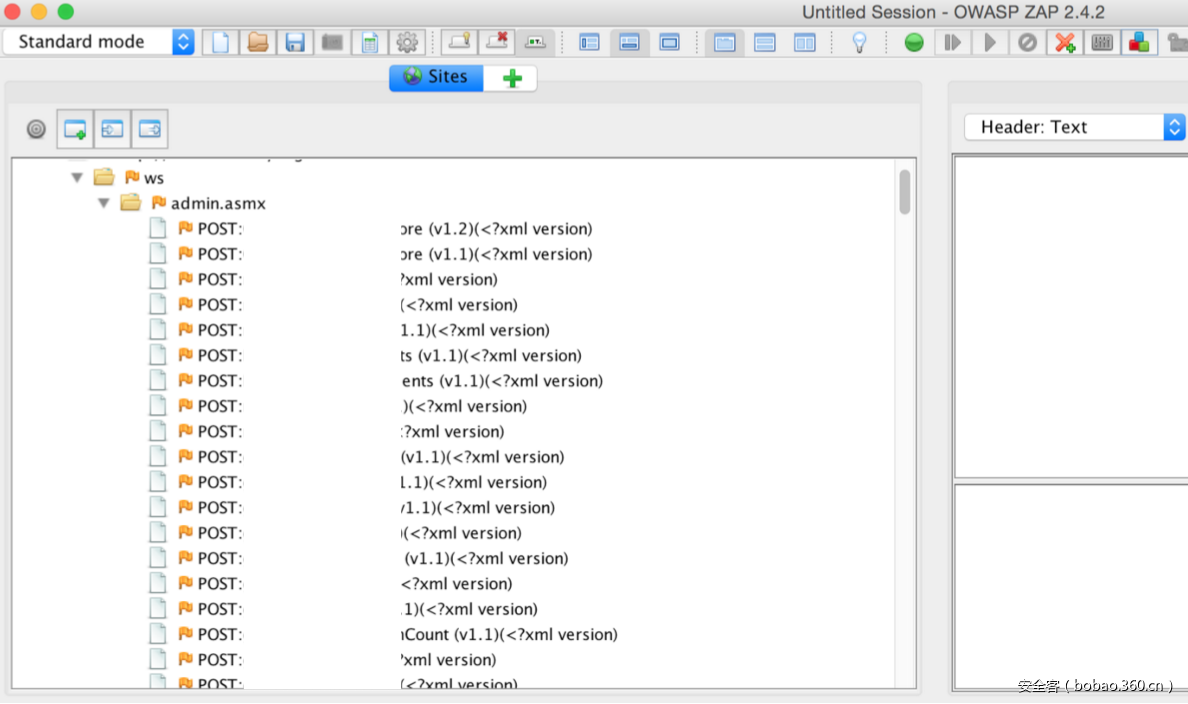Collapse the admin.asmx folder node

point(103,203)
